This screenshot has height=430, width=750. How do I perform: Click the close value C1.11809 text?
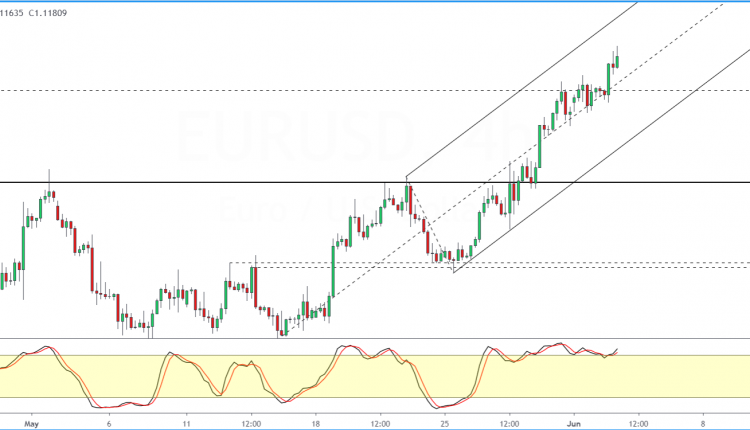[x=48, y=13]
